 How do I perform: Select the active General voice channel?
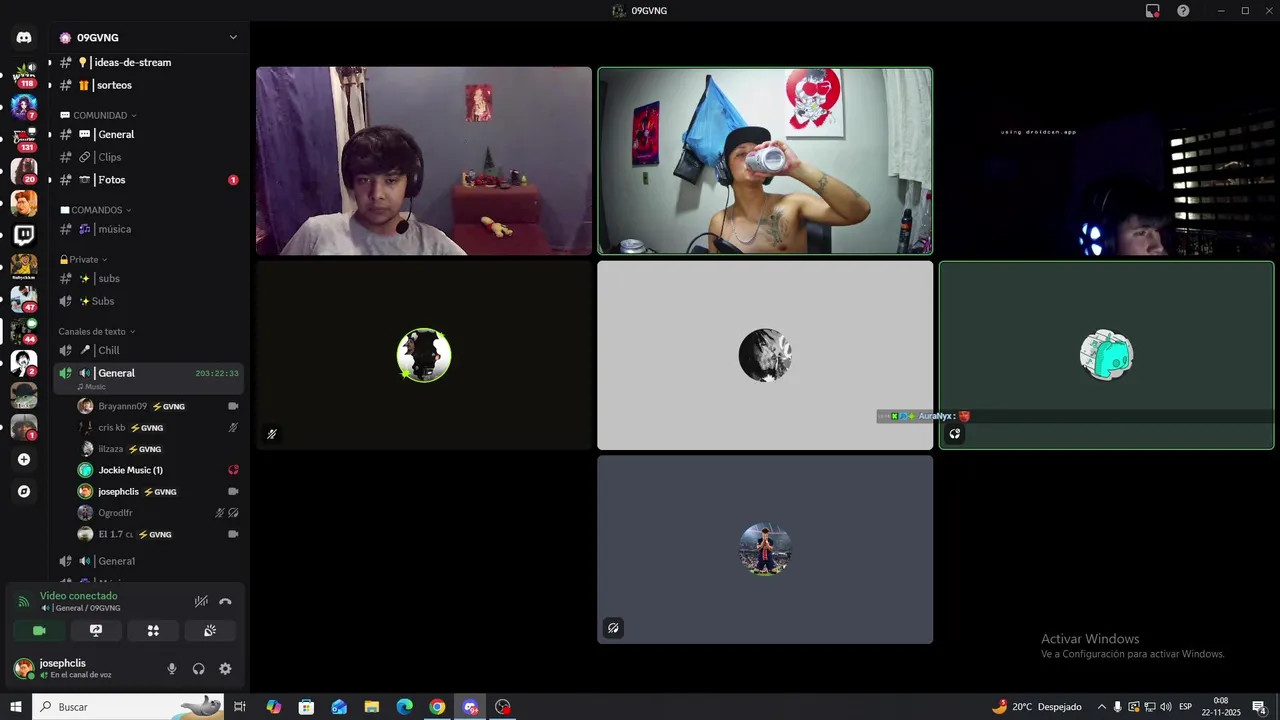(x=148, y=378)
